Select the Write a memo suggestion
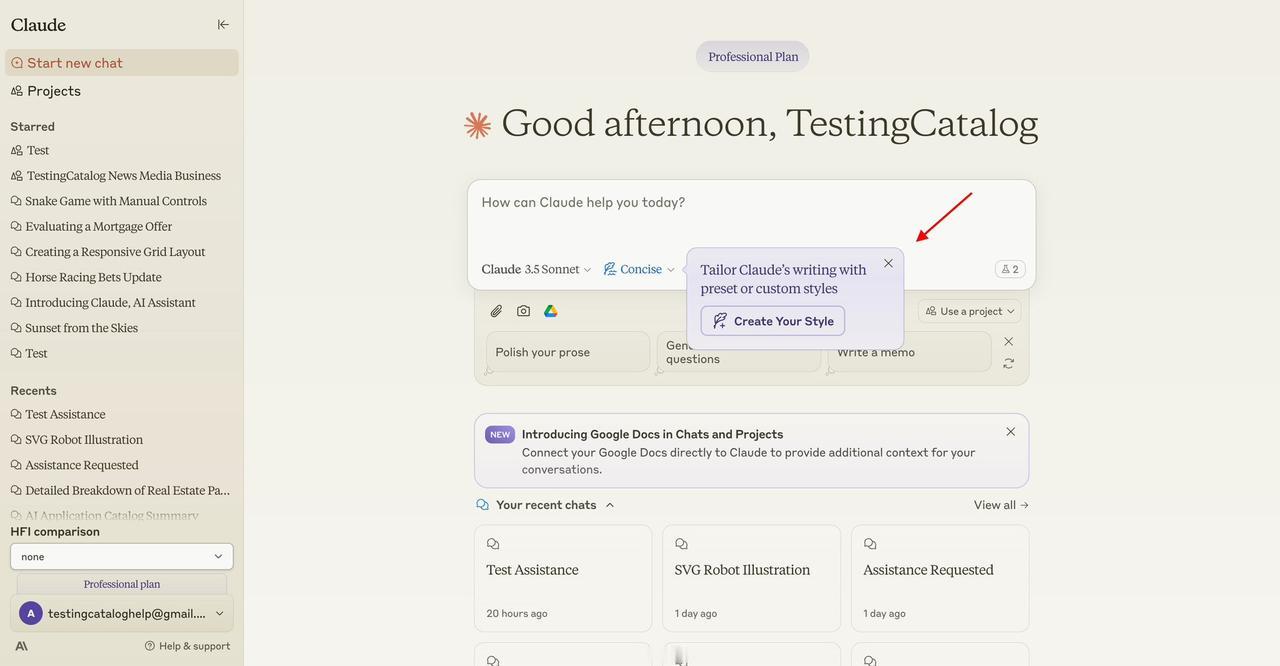The height and width of the screenshot is (666, 1280). point(909,352)
